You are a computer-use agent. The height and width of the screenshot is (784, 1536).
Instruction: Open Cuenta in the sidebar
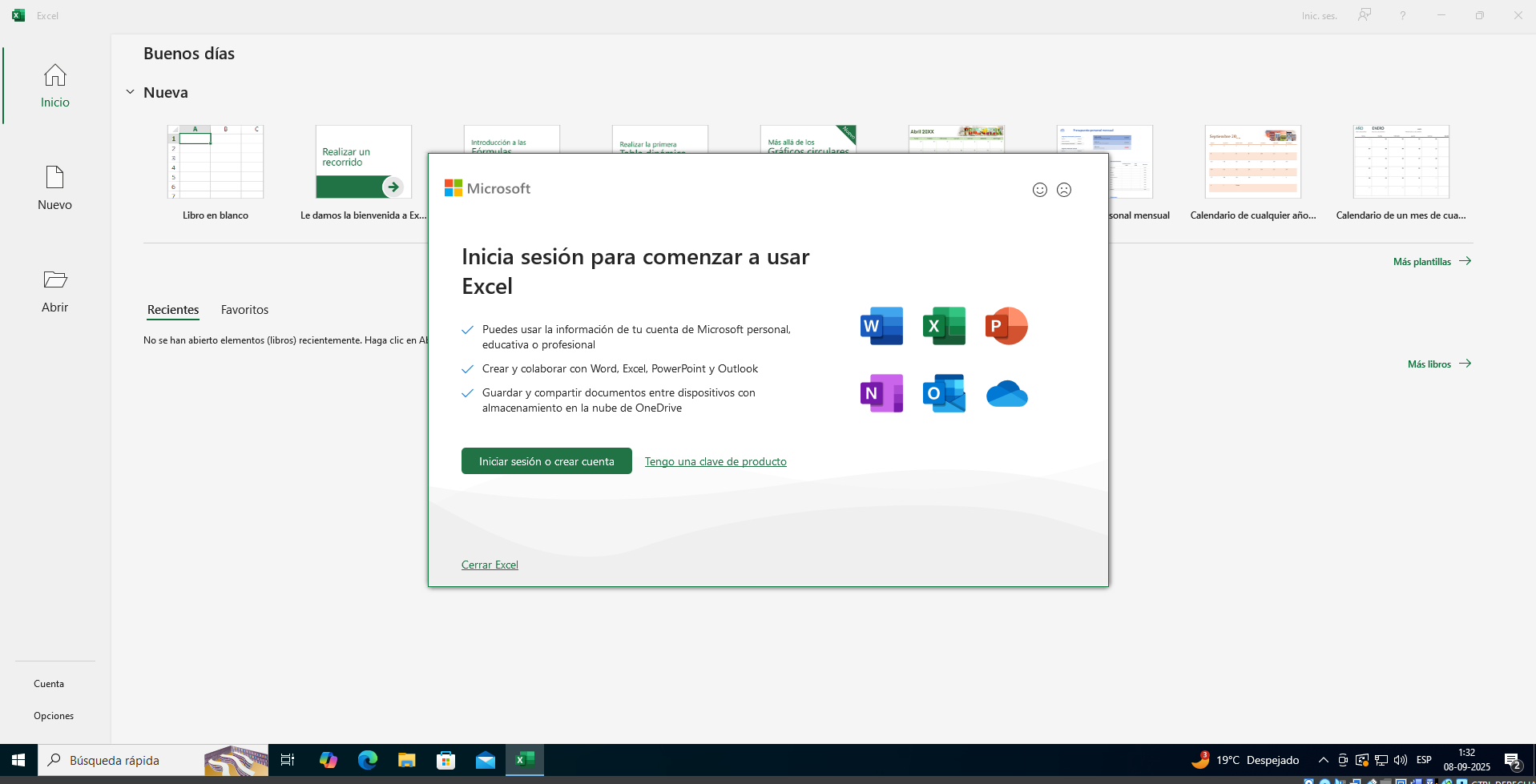(x=49, y=684)
